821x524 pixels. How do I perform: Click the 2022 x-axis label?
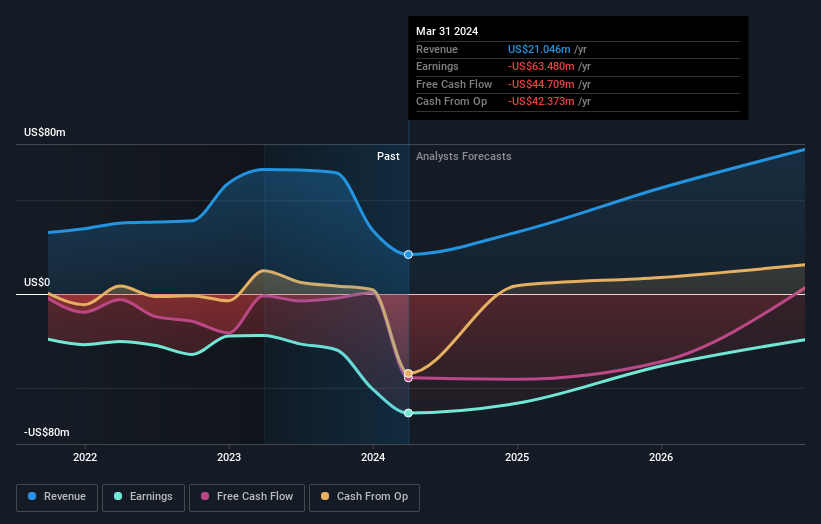click(x=85, y=457)
